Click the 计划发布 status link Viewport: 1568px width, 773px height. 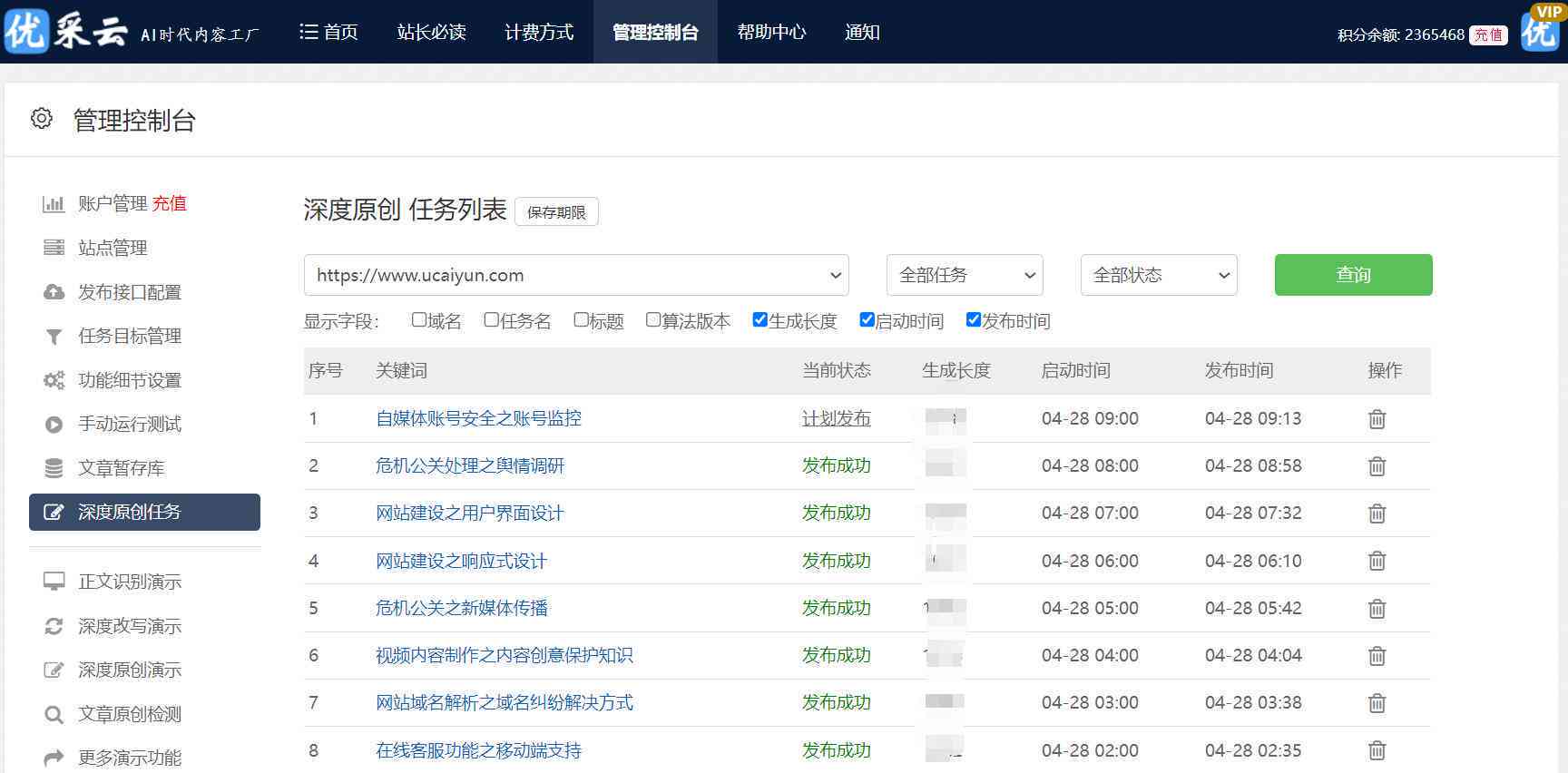(837, 418)
